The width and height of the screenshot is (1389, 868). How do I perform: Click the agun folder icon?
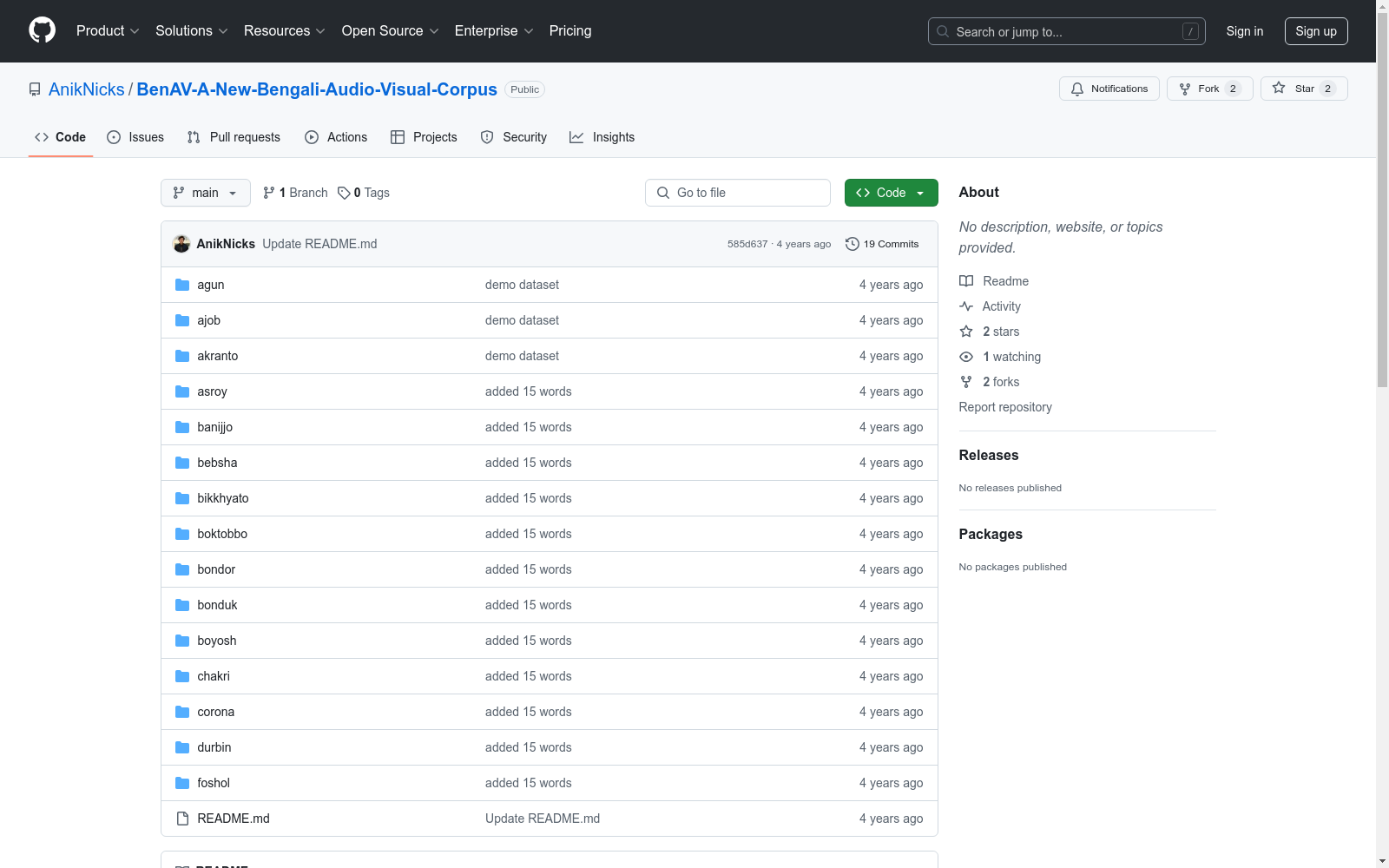pyautogui.click(x=182, y=285)
